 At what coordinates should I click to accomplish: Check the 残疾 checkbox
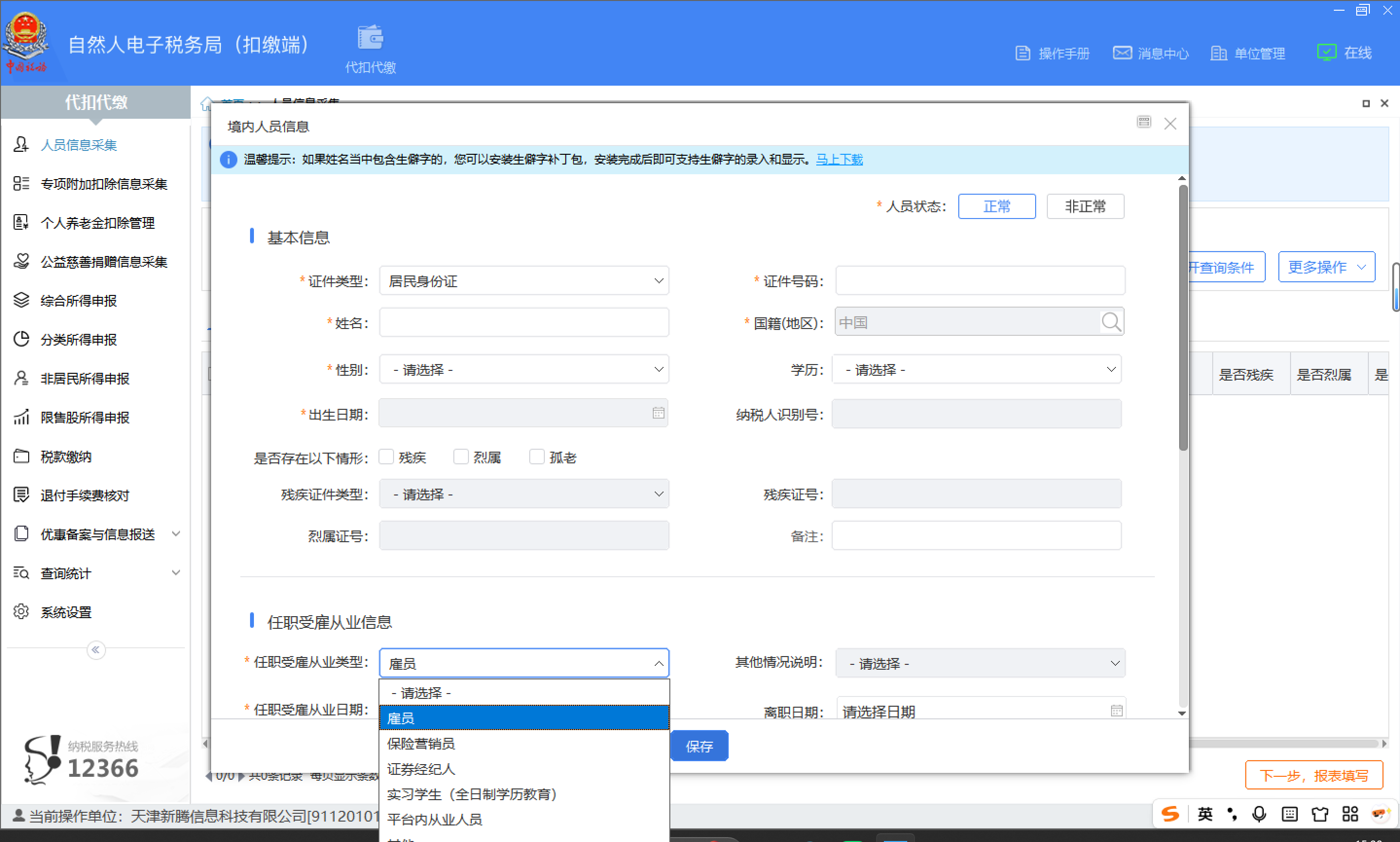pyautogui.click(x=386, y=457)
